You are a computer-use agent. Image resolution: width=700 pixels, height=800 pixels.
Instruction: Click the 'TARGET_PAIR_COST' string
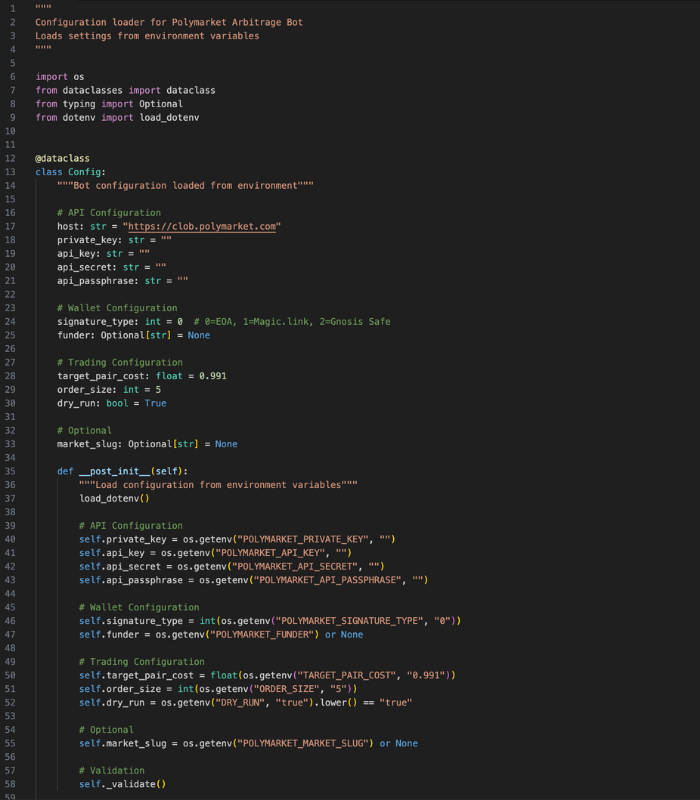pyautogui.click(x=347, y=676)
